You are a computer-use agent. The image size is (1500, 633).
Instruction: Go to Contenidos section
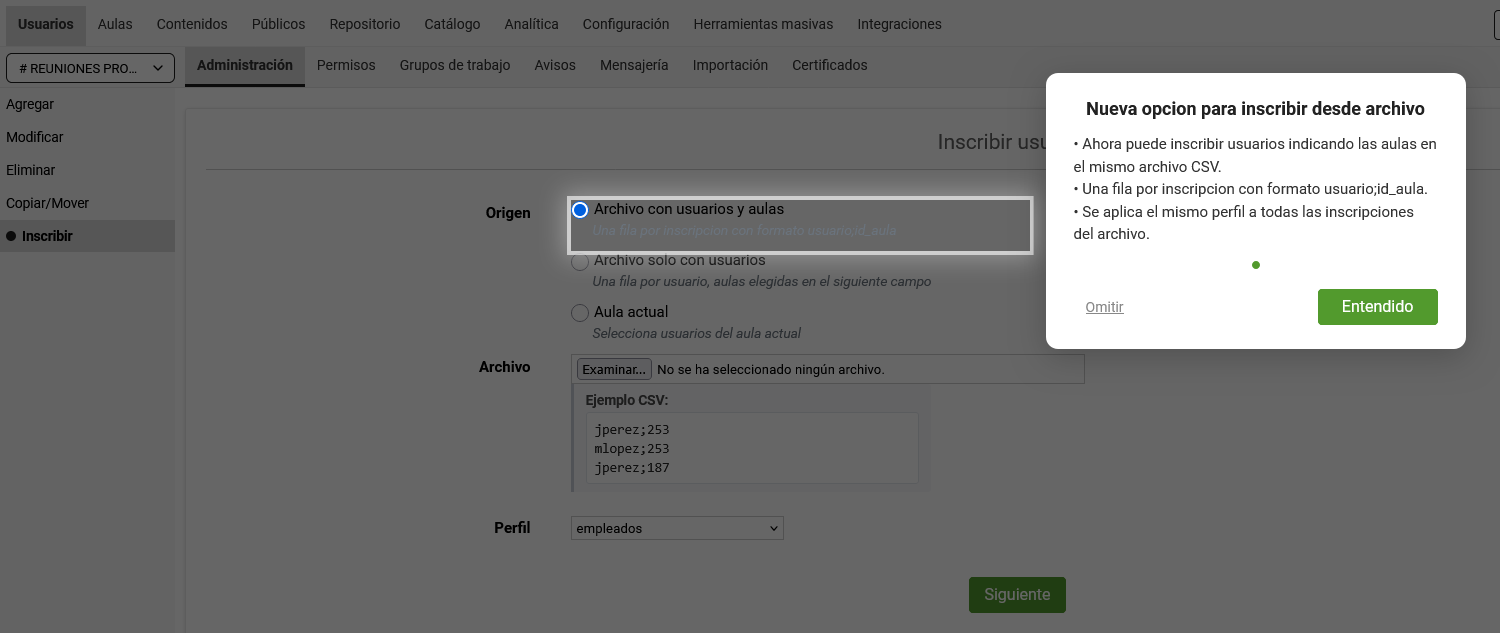[192, 24]
